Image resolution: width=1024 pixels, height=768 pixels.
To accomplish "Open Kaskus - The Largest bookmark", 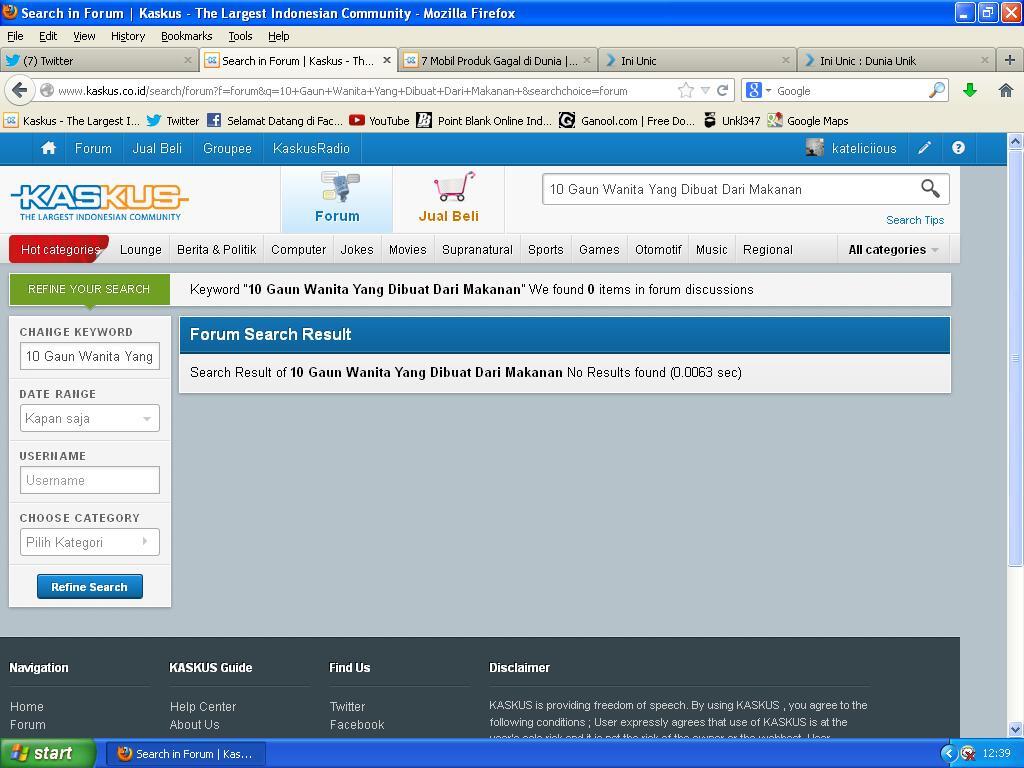I will point(71,121).
